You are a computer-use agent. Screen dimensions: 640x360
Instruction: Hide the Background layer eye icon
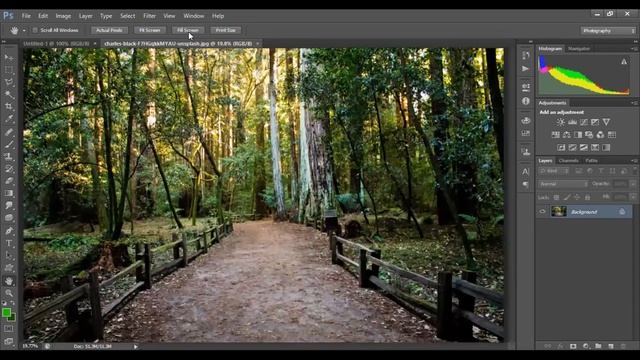coord(542,211)
